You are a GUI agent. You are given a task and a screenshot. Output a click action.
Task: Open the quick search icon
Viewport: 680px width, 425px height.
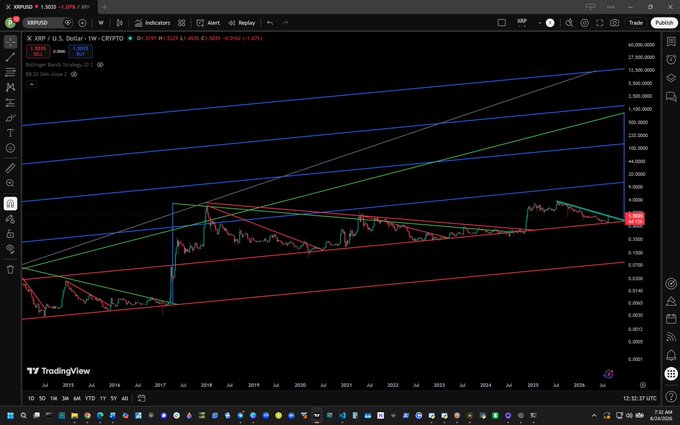point(569,23)
